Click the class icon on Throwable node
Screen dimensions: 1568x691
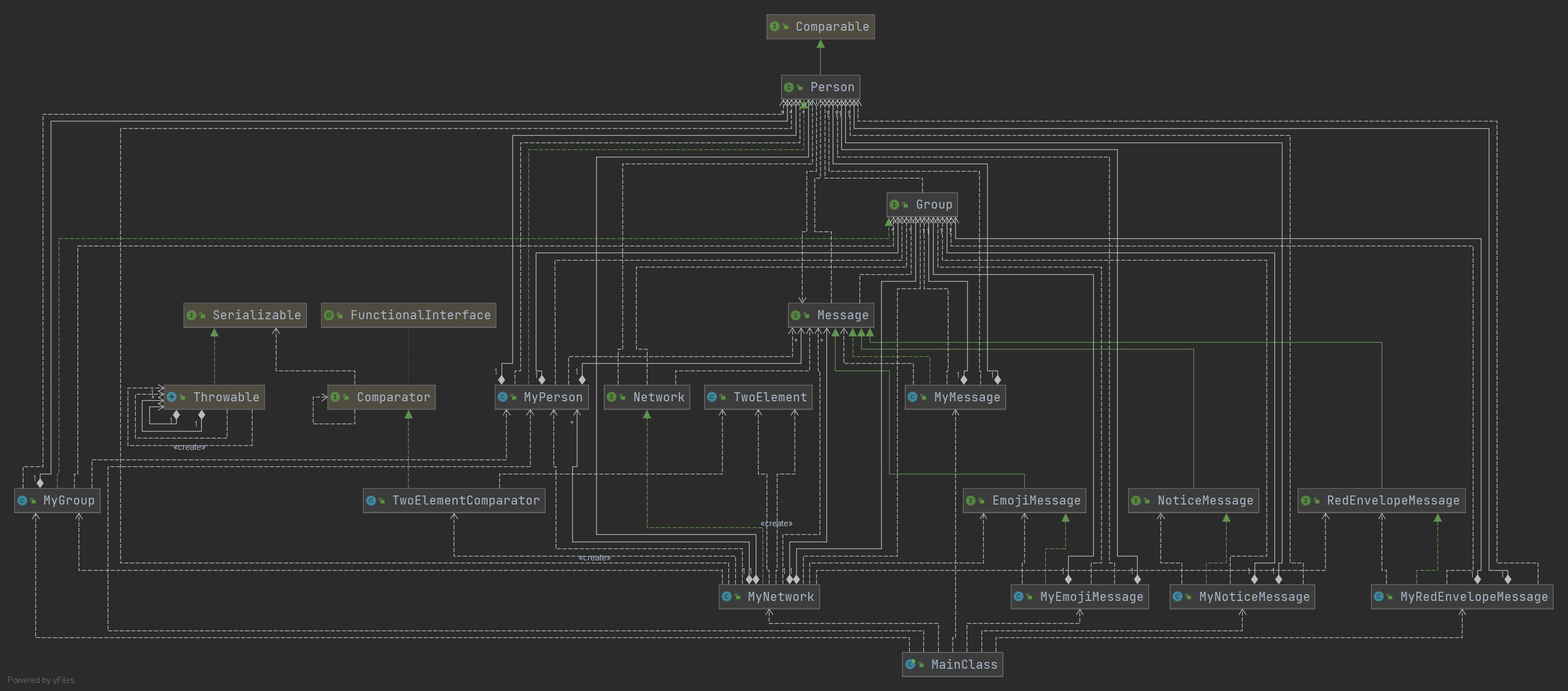pos(172,397)
